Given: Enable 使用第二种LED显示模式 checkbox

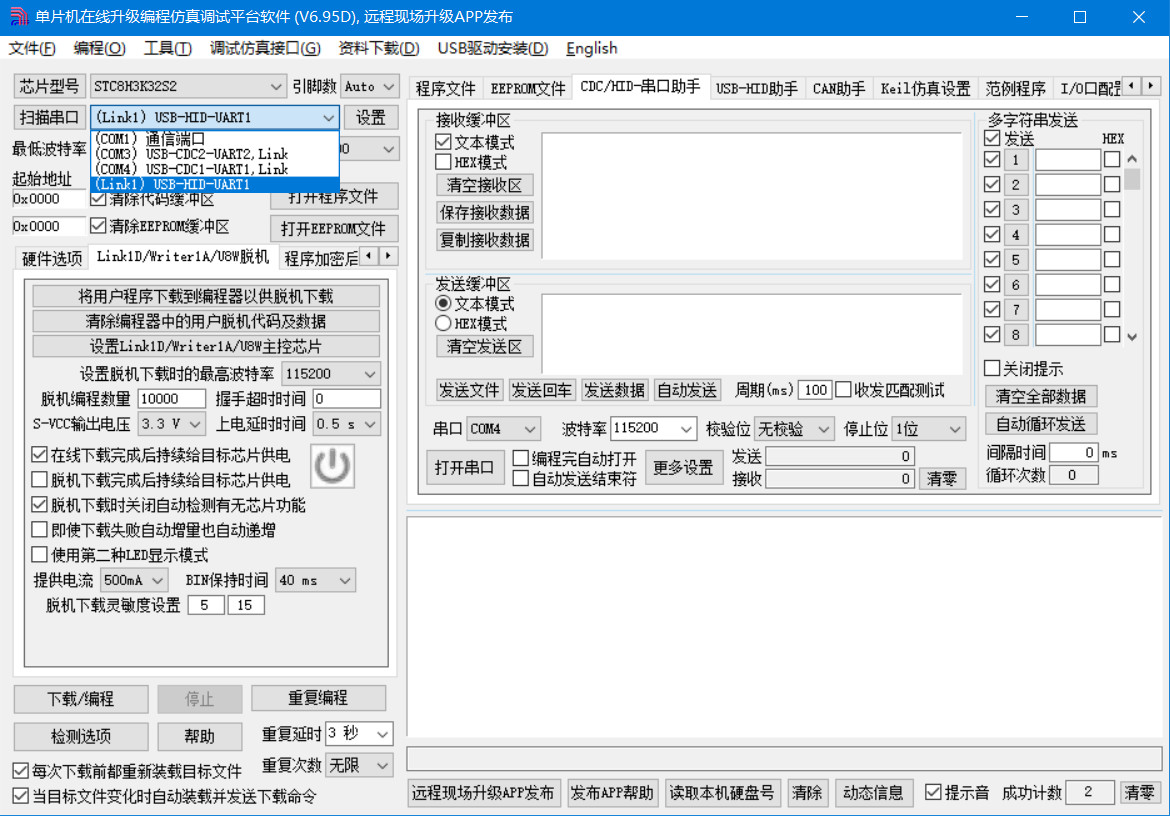Looking at the screenshot, I should click(x=40, y=554).
